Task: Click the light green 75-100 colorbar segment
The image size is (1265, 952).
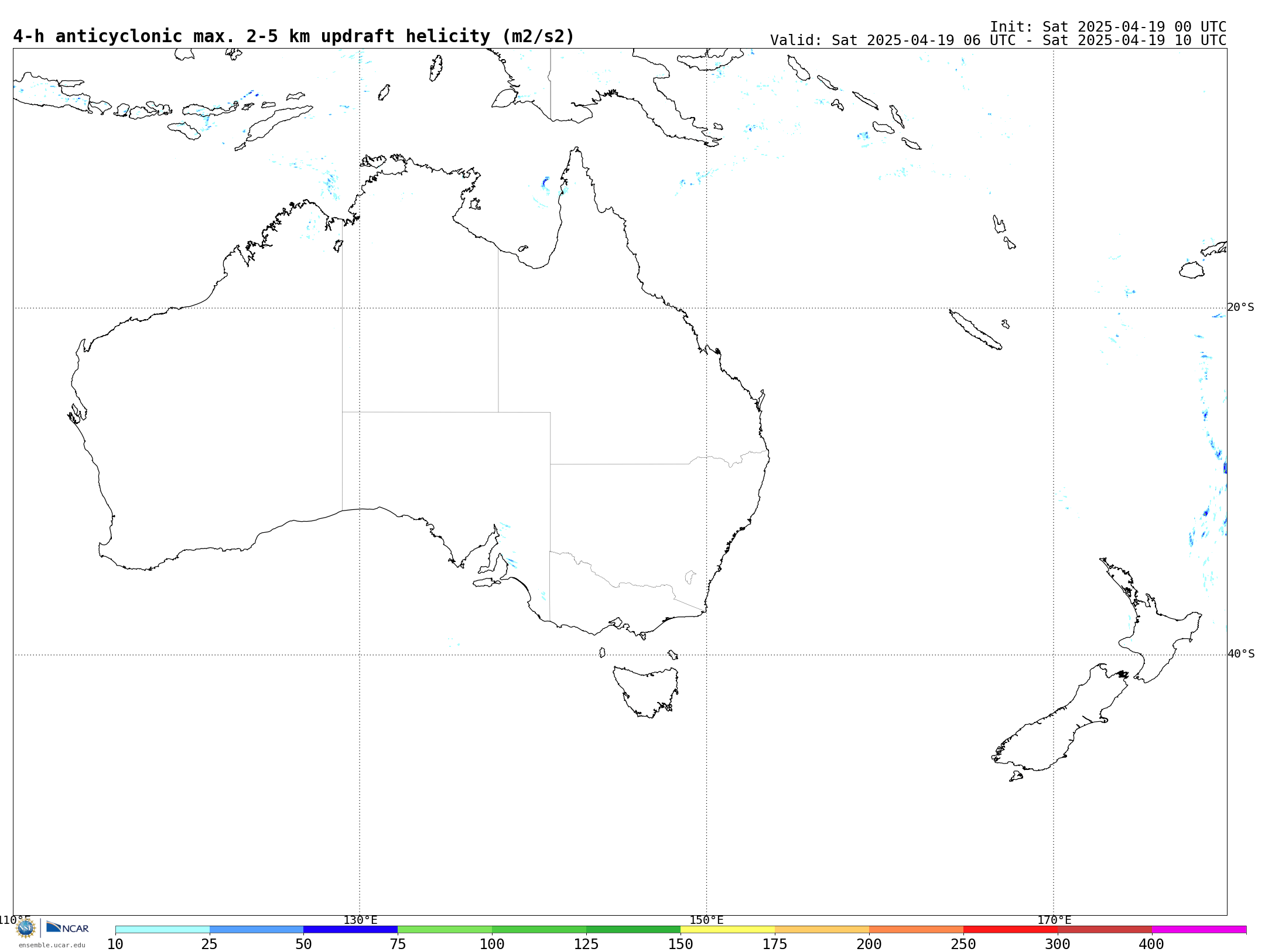Action: pyautogui.click(x=445, y=930)
